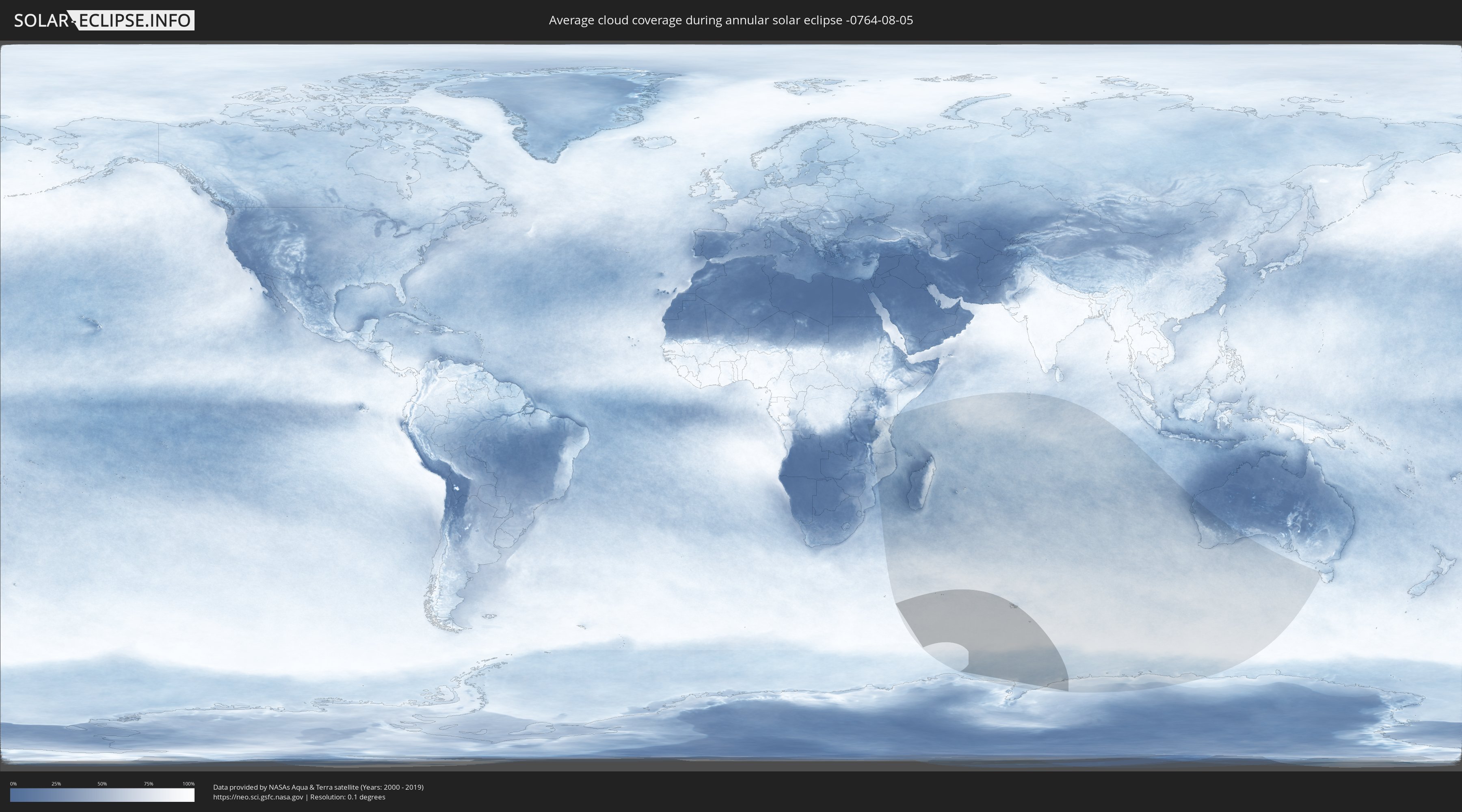The height and width of the screenshot is (812, 1462).
Task: Click the neo.sci.gsfc.nasa.gov URL text
Action: 258,797
